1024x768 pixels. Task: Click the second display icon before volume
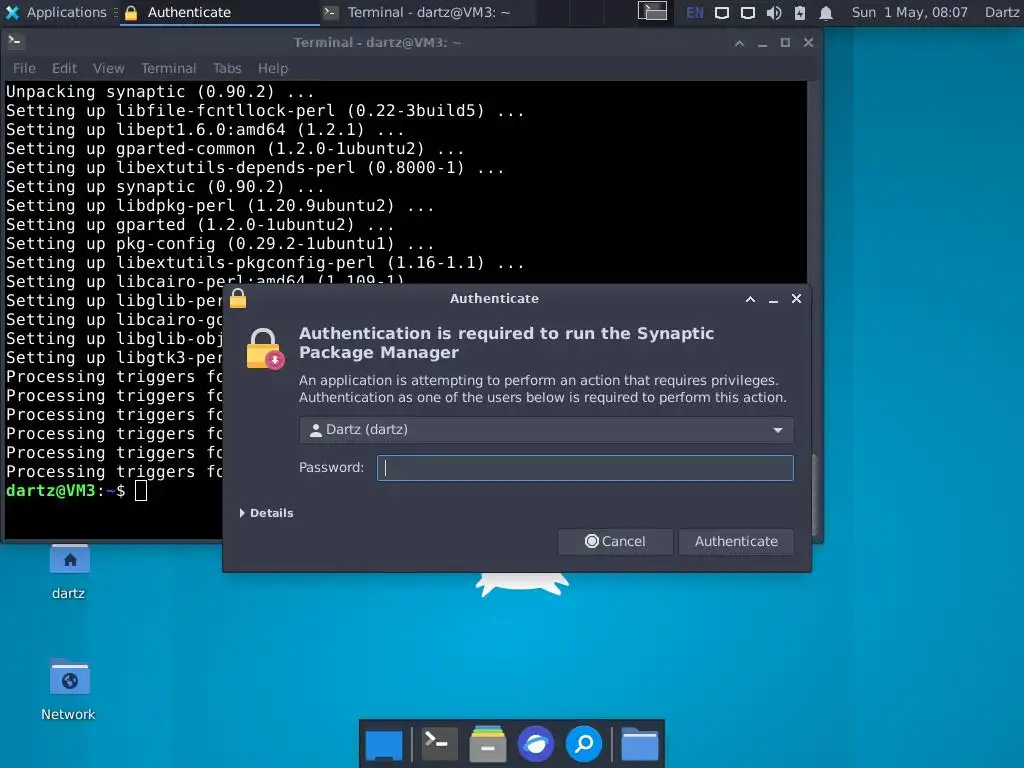tap(747, 12)
